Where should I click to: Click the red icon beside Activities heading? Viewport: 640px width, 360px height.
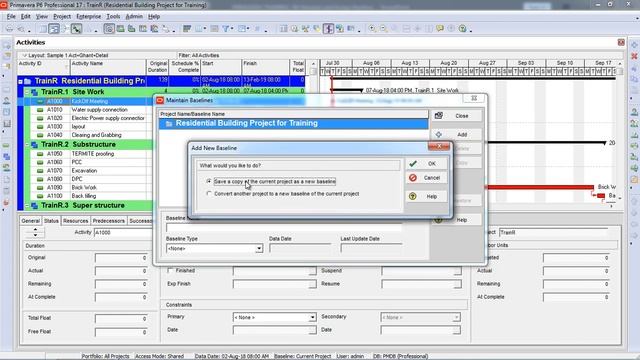[621, 42]
